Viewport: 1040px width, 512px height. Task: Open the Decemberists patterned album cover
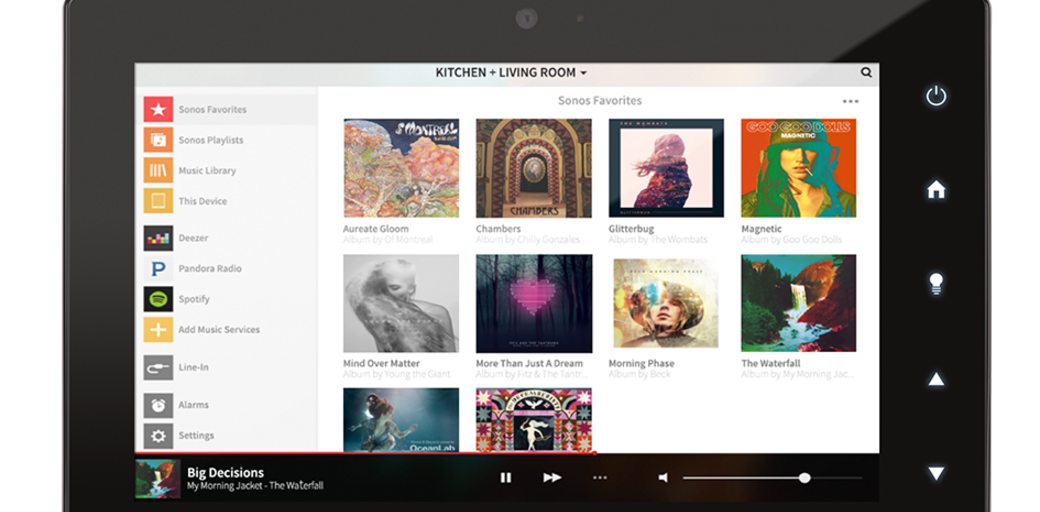coord(534,420)
